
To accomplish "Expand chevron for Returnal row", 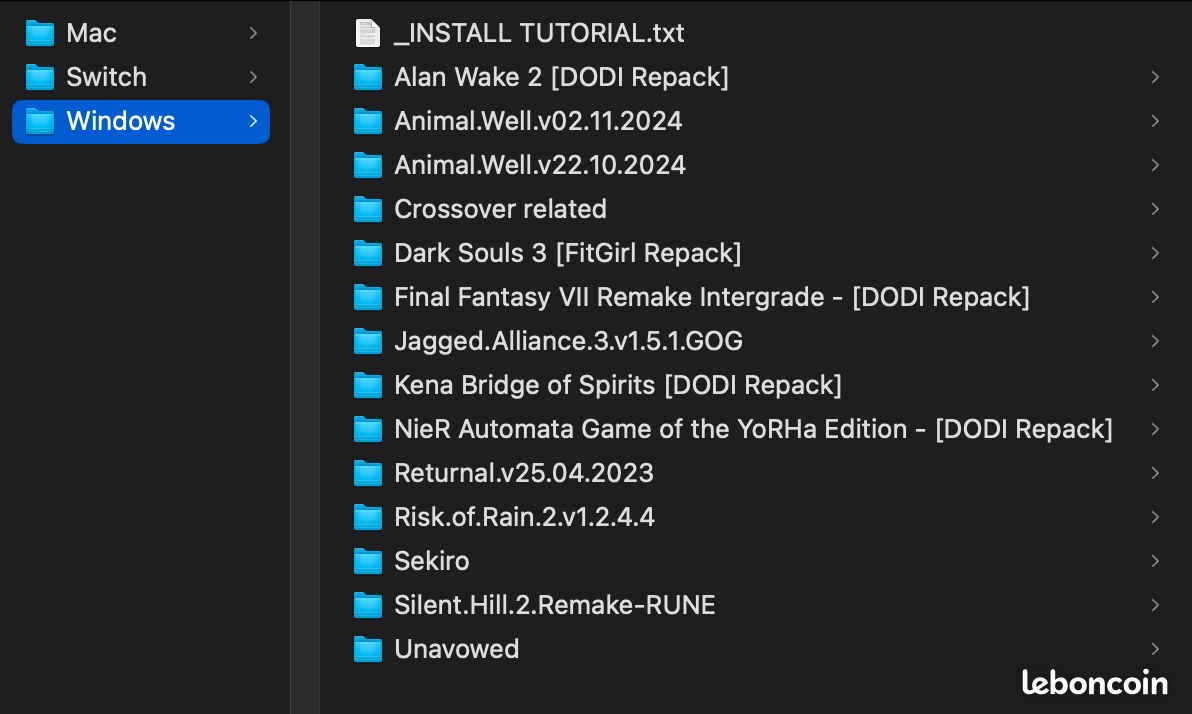I will coord(1155,474).
